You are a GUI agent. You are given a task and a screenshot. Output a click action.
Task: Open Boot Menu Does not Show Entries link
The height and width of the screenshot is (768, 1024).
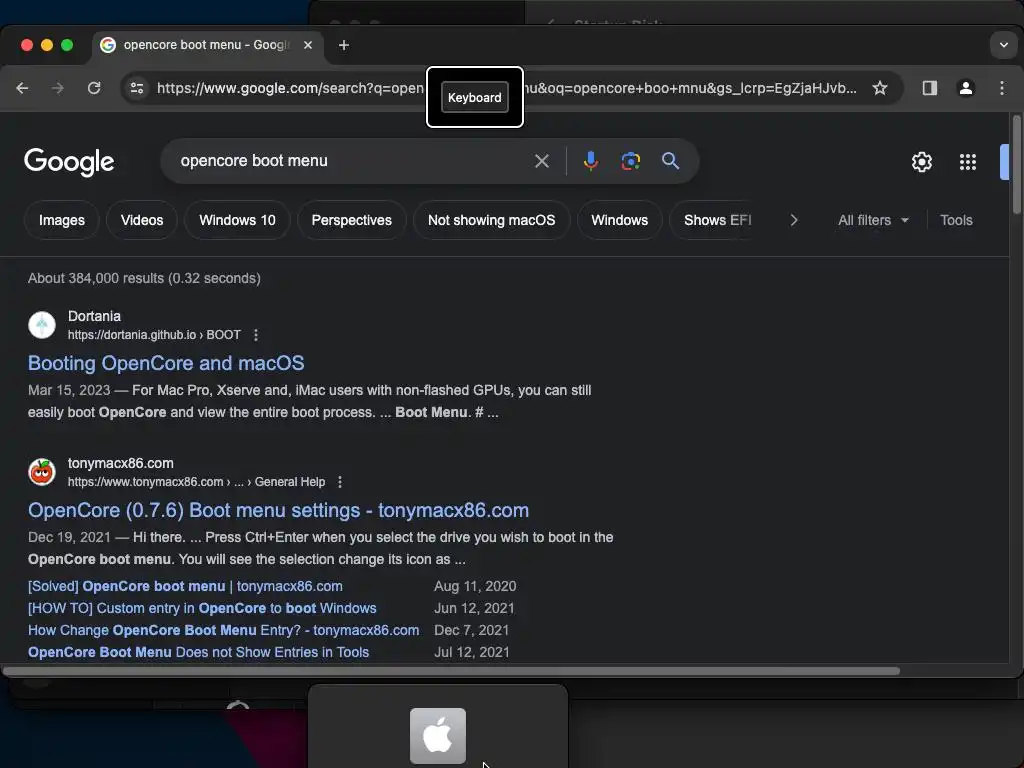pos(198,652)
